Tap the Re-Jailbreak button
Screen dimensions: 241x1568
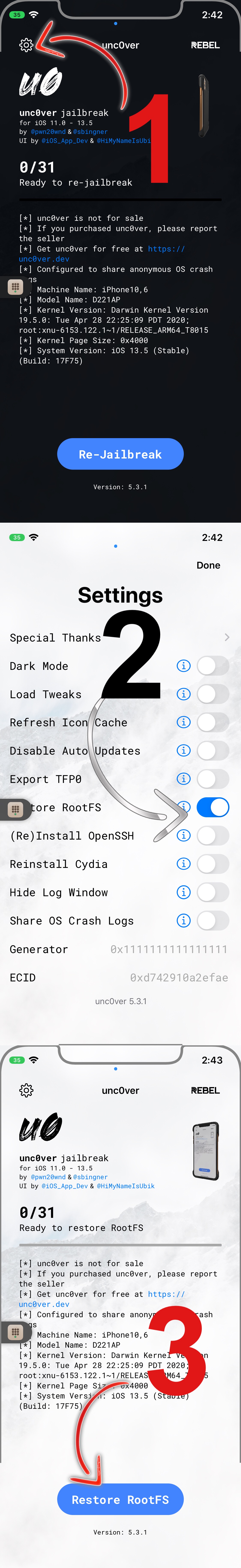click(120, 454)
